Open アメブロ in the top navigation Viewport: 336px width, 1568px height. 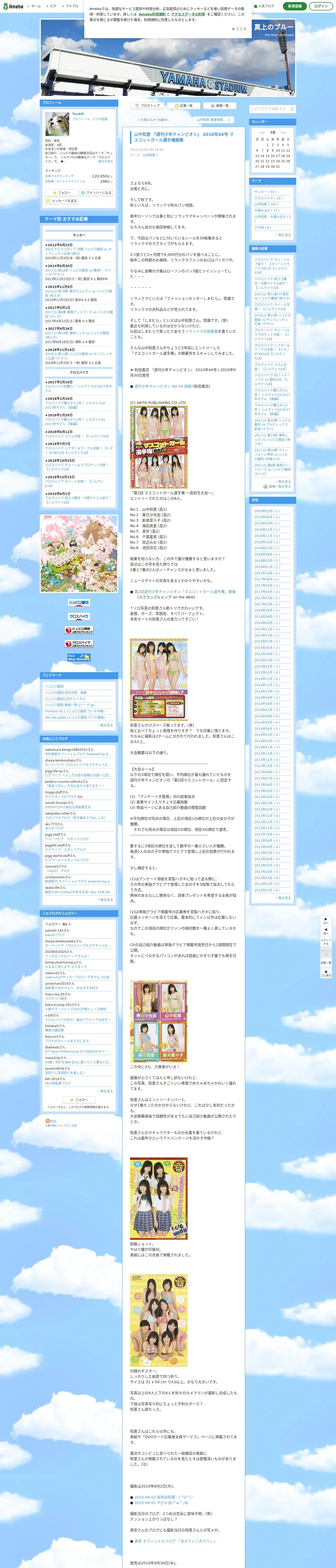pyautogui.click(x=71, y=6)
